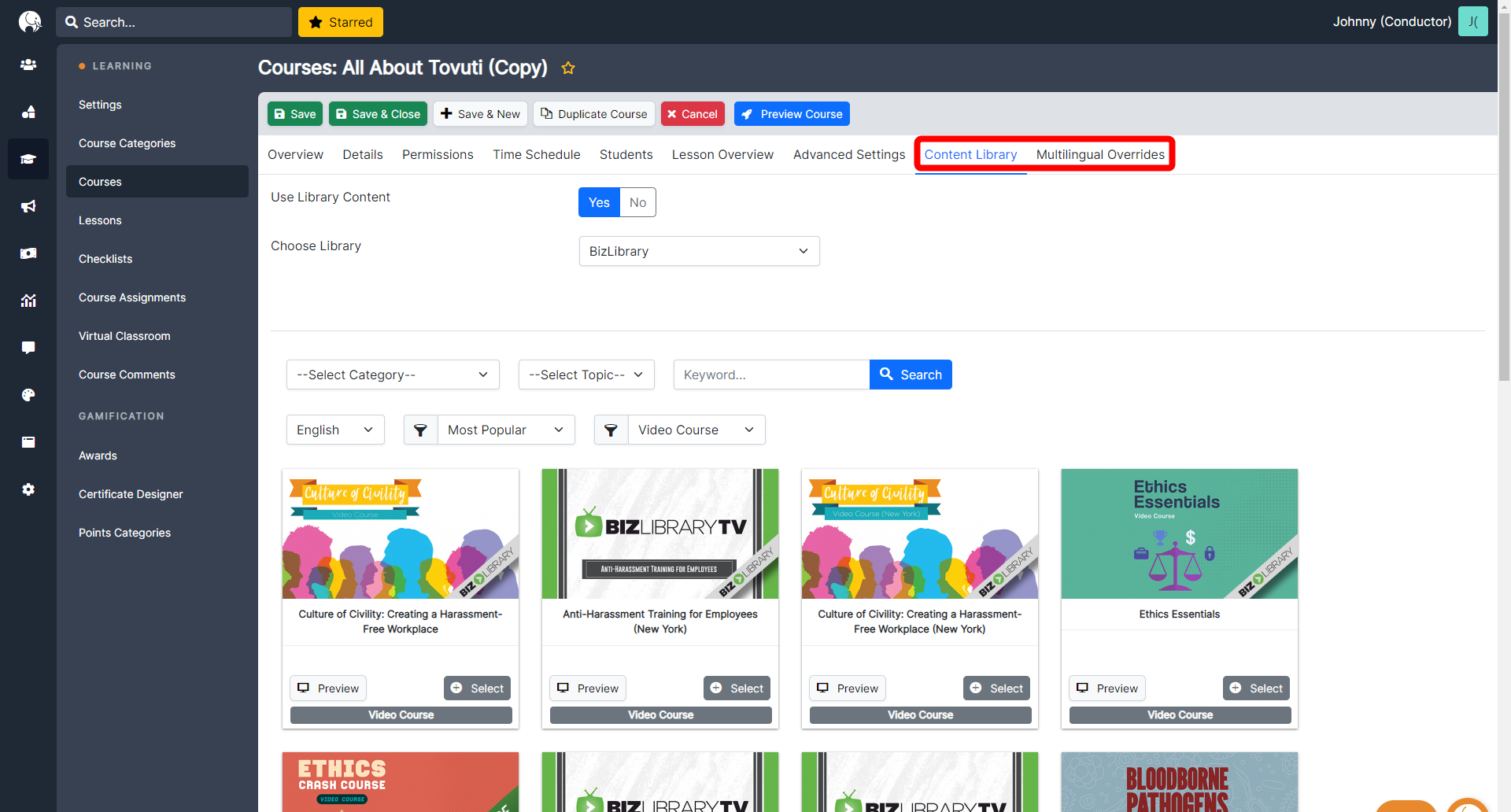Image resolution: width=1511 pixels, height=812 pixels.
Task: Open Virtual Classroom in sidebar
Action: click(124, 336)
